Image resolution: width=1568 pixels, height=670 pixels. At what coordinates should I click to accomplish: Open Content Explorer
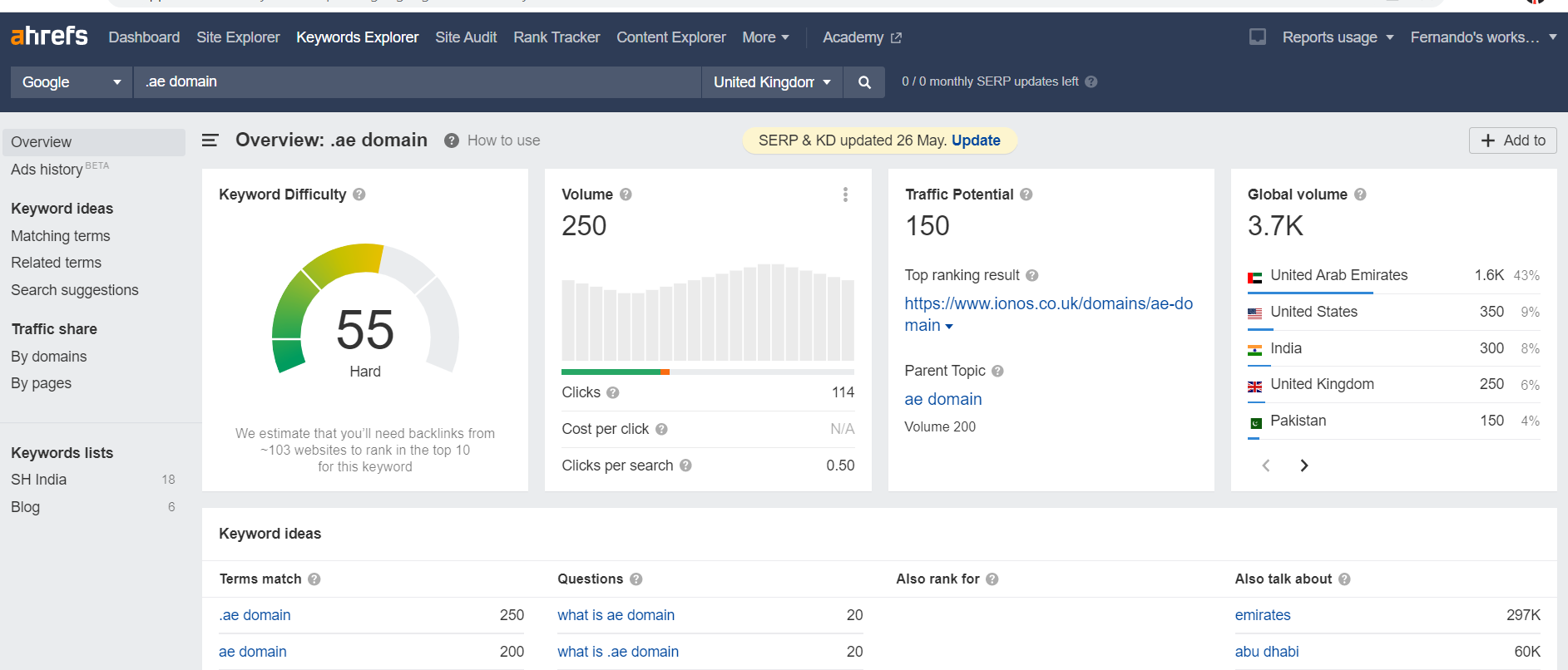coord(671,37)
